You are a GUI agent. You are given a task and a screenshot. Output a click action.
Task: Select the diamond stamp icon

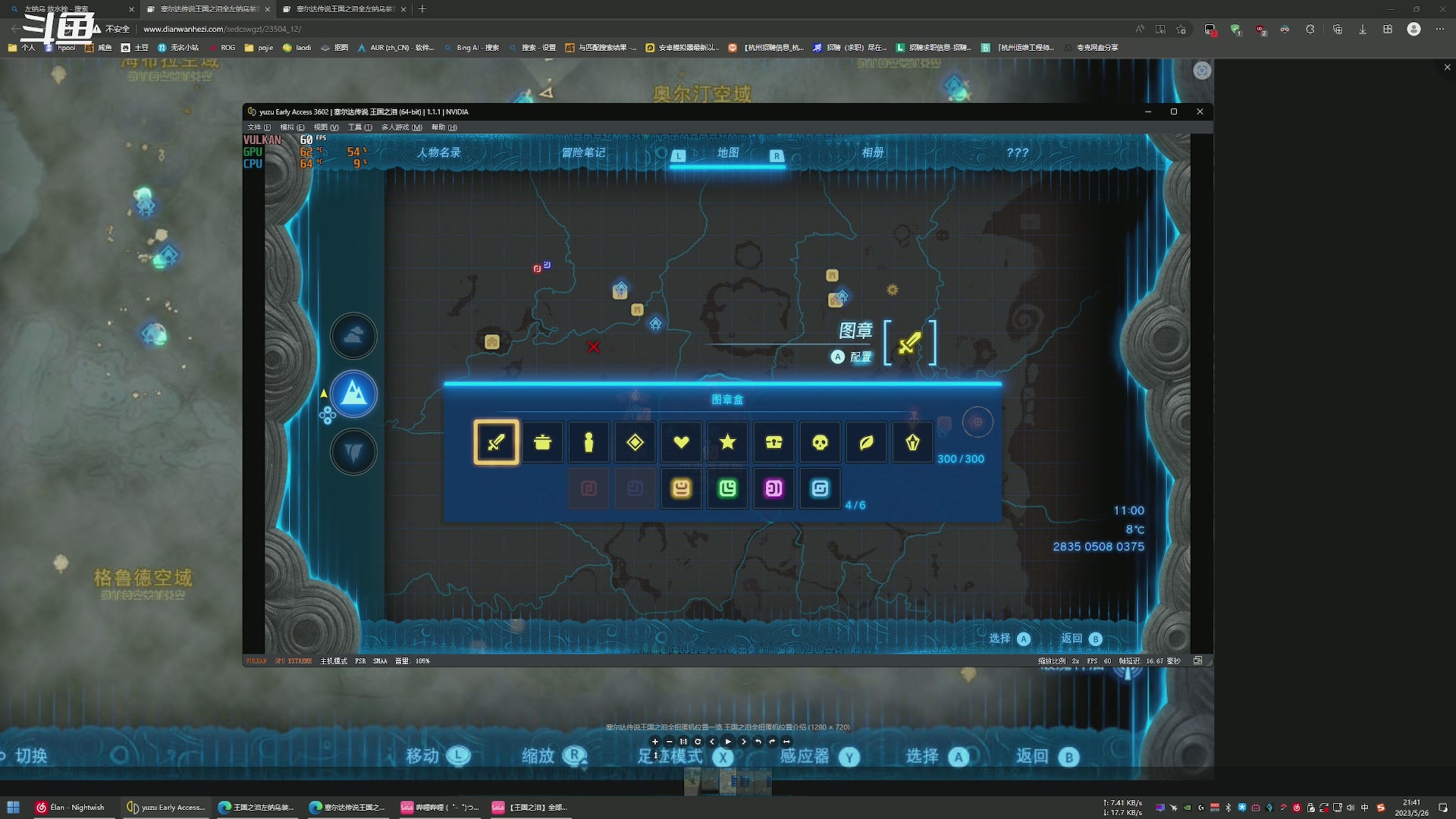[635, 442]
